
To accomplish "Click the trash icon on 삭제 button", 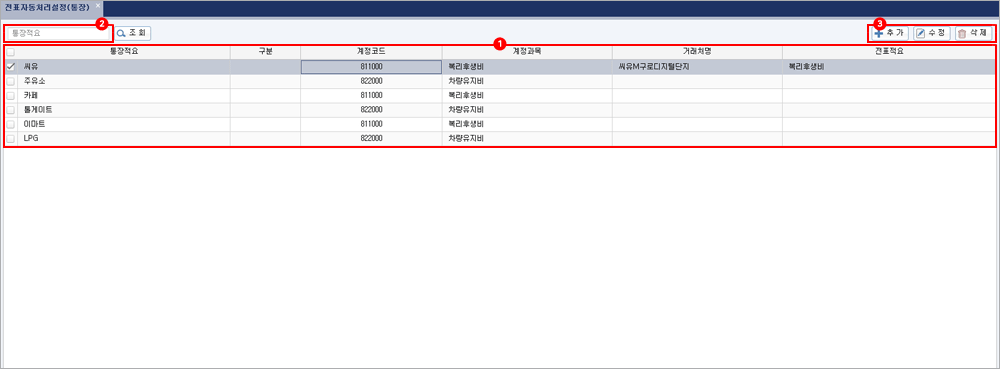I will (962, 33).
